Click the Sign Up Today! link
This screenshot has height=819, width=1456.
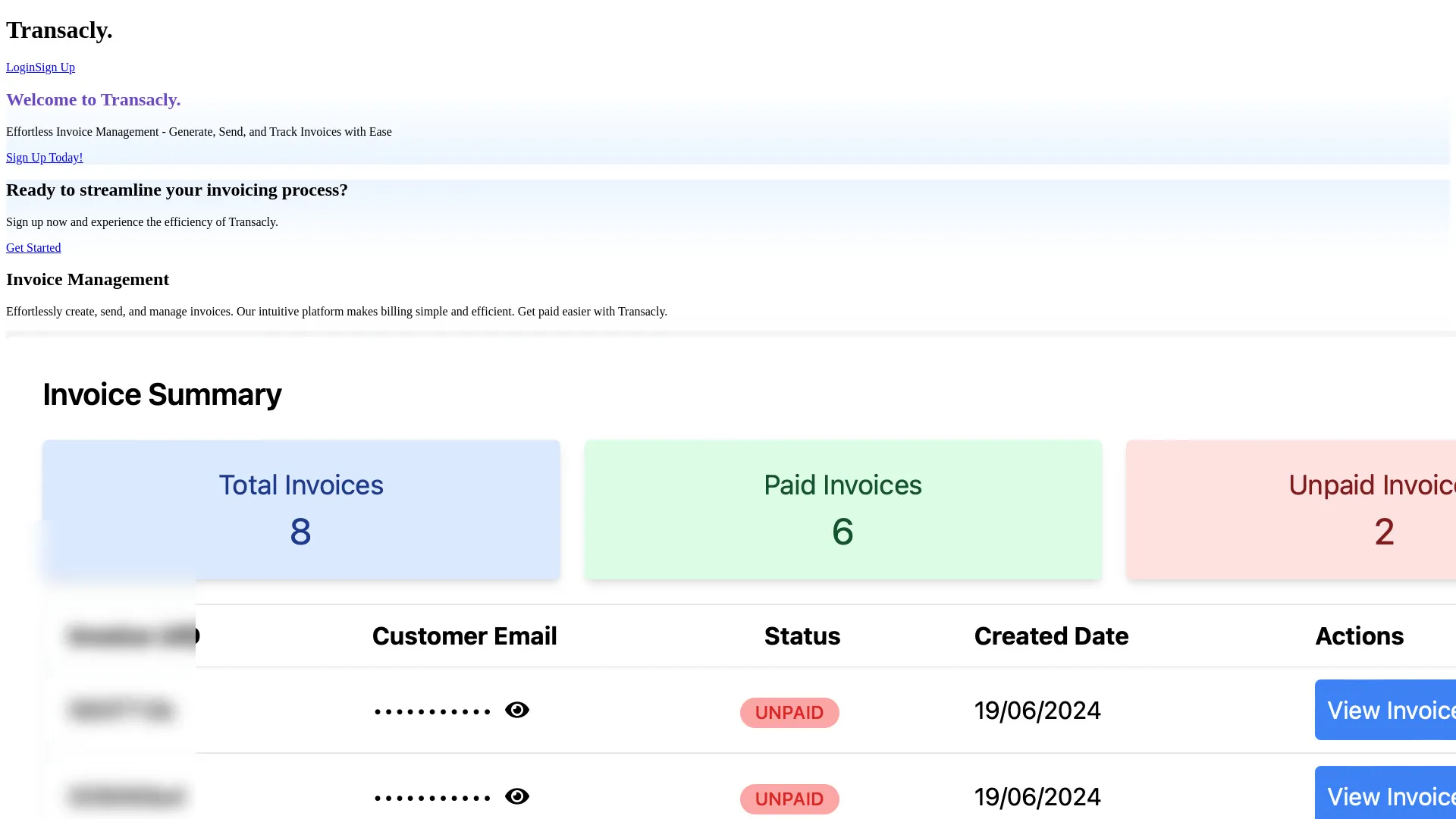click(44, 157)
